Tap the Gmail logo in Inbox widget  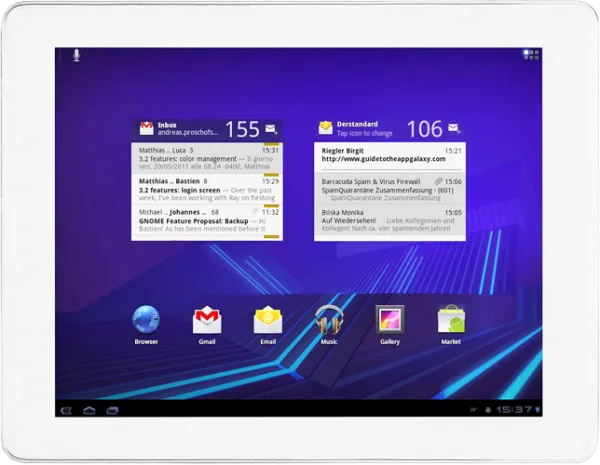(x=146, y=129)
